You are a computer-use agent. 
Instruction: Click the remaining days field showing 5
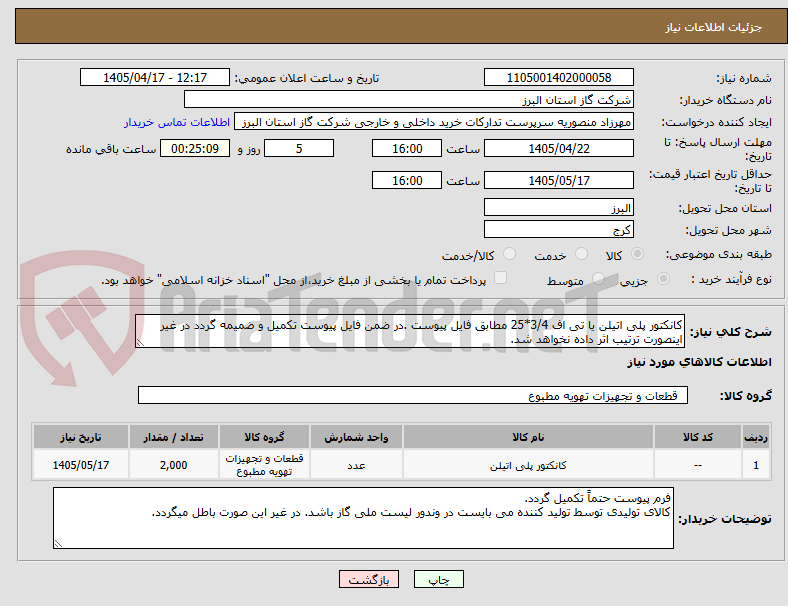299,148
